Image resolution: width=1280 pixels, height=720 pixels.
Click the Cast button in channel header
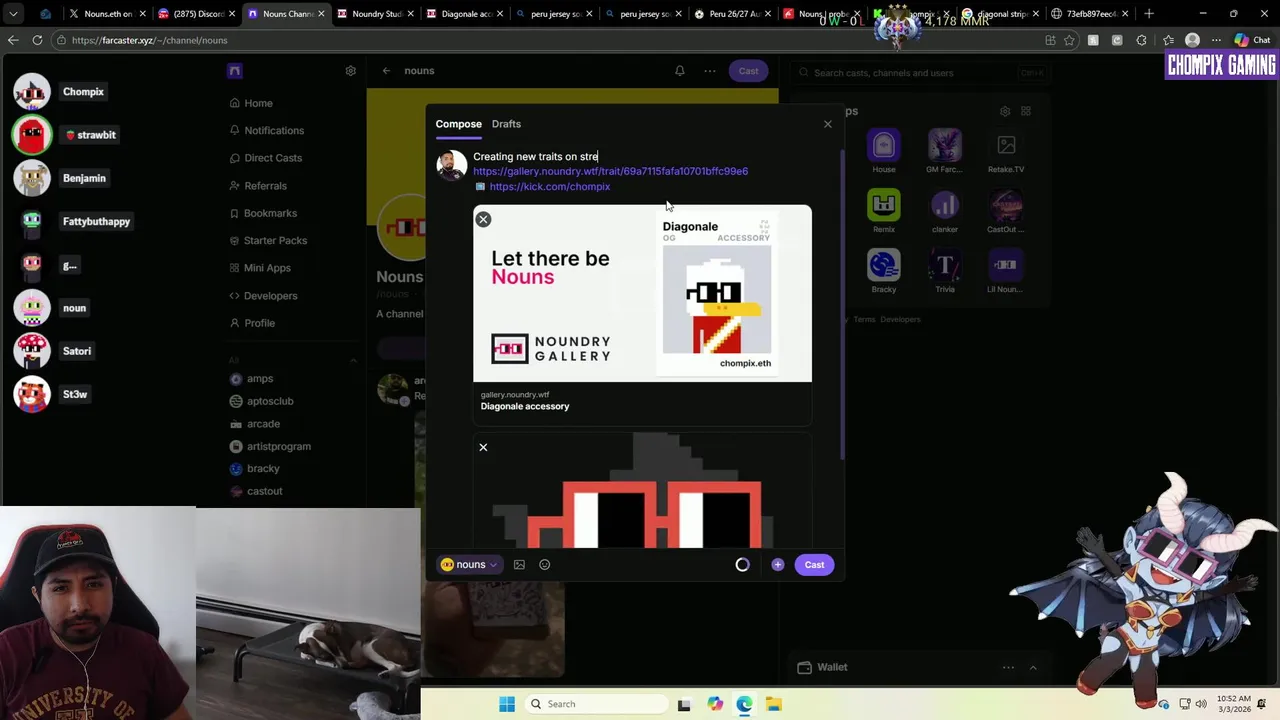pos(748,71)
